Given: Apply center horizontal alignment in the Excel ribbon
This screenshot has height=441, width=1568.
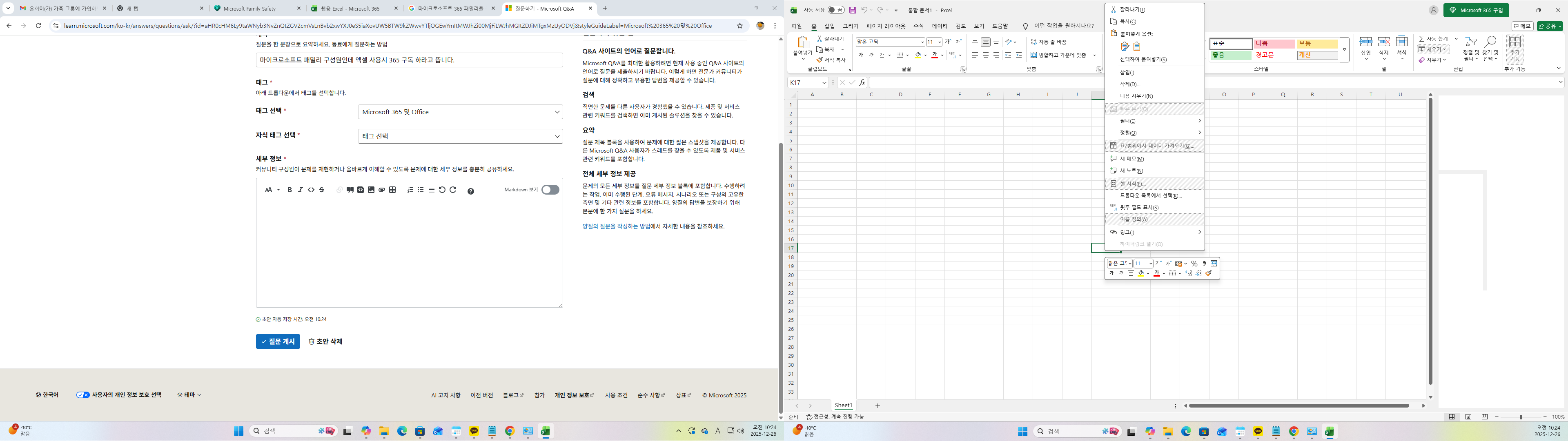Looking at the screenshot, I should 985,55.
